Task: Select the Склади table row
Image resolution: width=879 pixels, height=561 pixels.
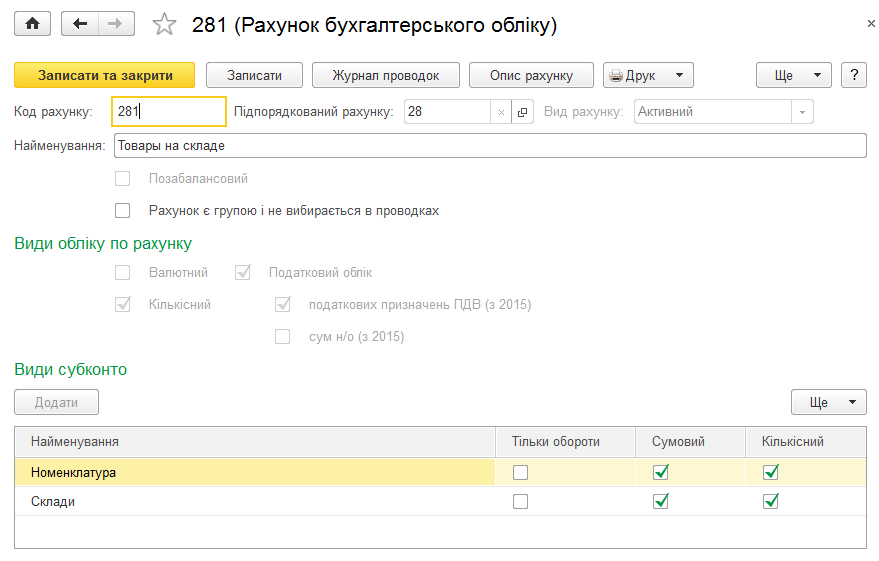Action: pos(440,501)
